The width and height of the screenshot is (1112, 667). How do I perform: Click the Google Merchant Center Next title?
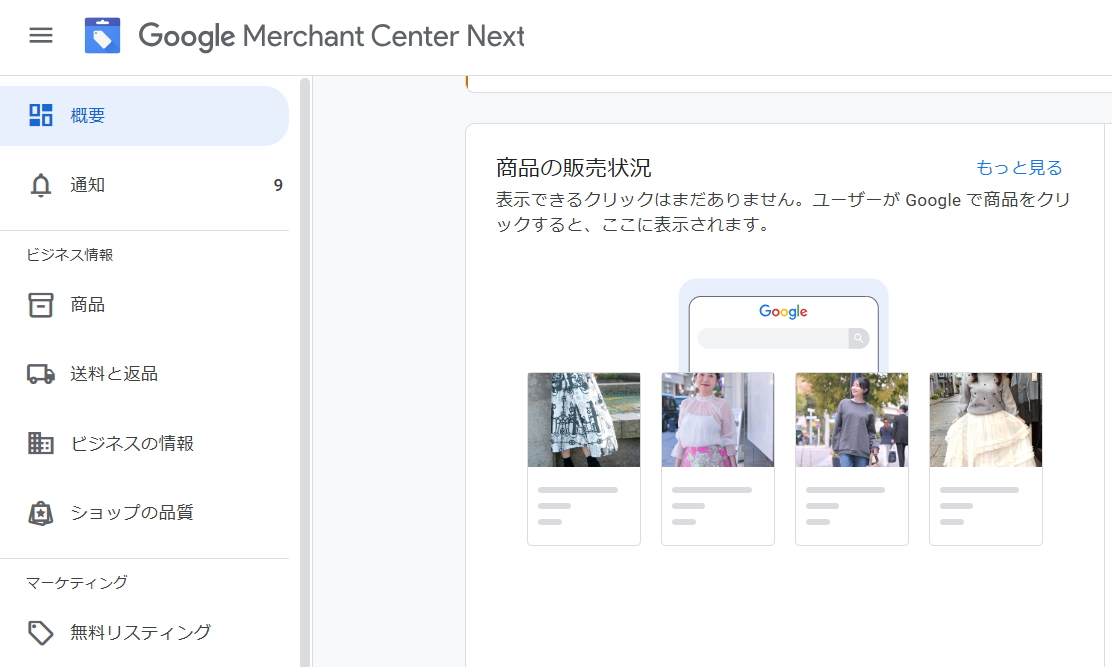point(331,36)
